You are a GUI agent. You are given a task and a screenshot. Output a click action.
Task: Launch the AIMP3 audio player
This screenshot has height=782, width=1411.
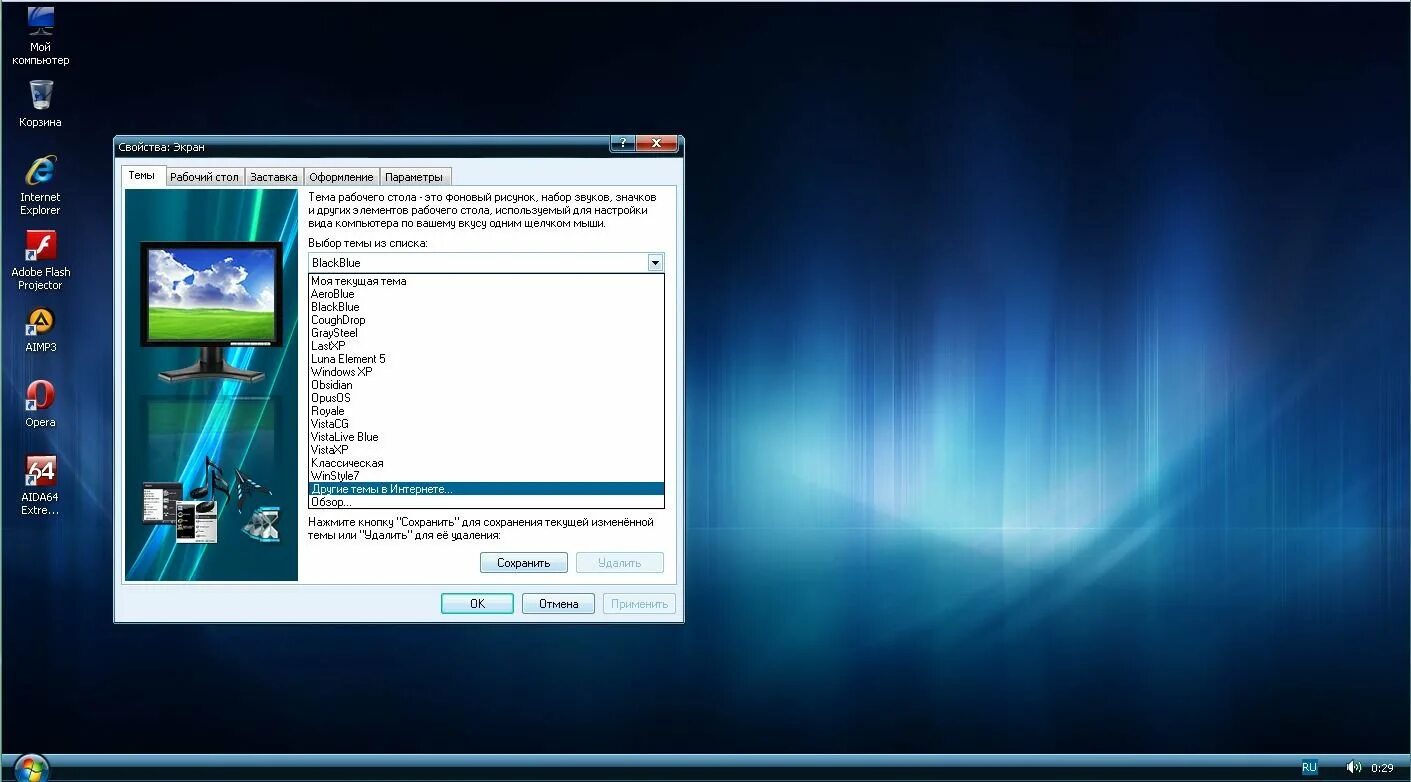tap(39, 323)
